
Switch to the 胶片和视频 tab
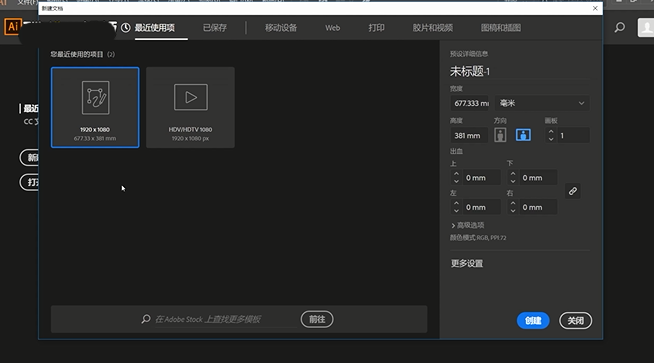tap(433, 28)
